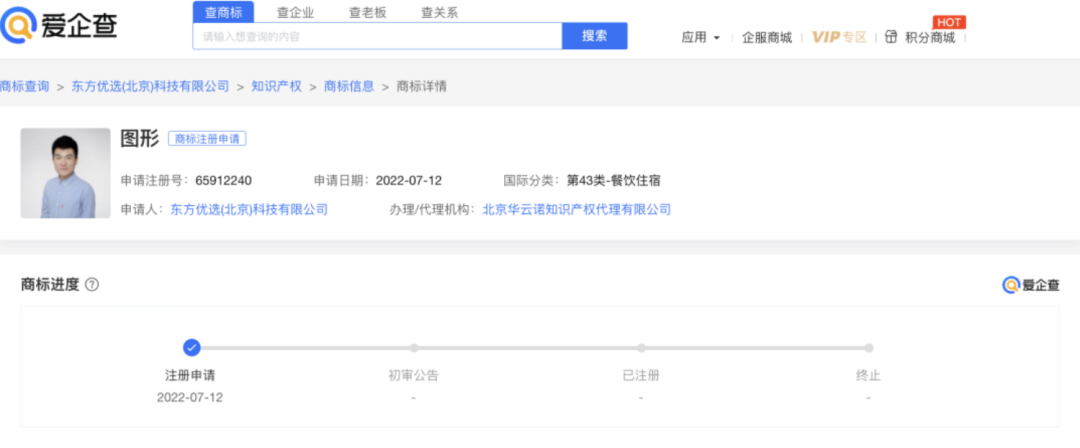Open the 应用 dropdown menu
1080x448 pixels.
point(700,37)
